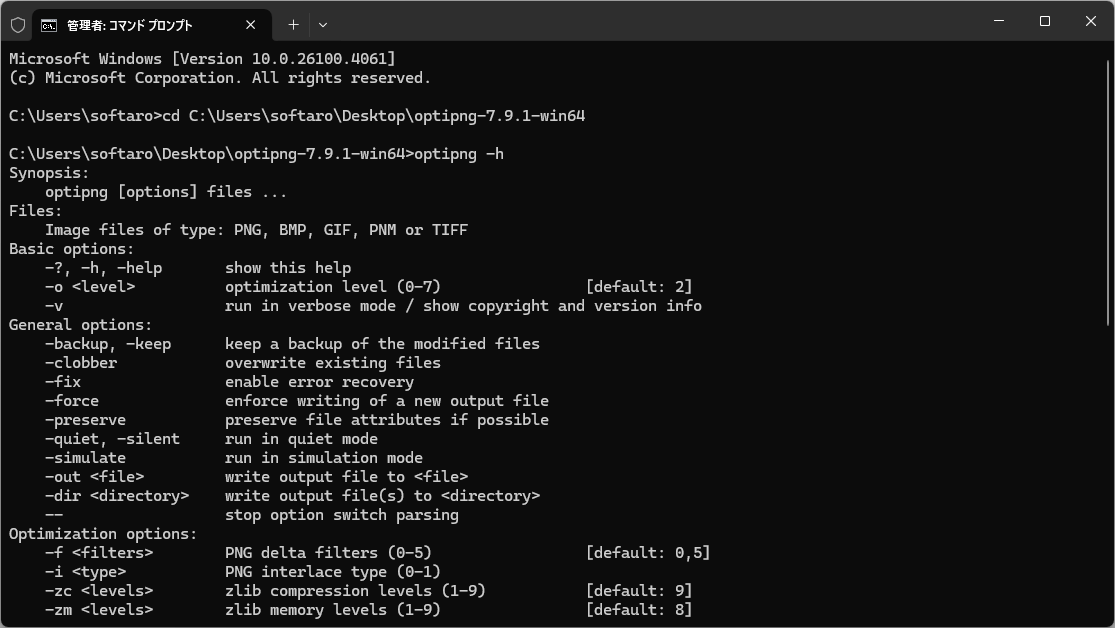
Task: Click the '-backup, -keep' option text
Action: [x=108, y=344]
